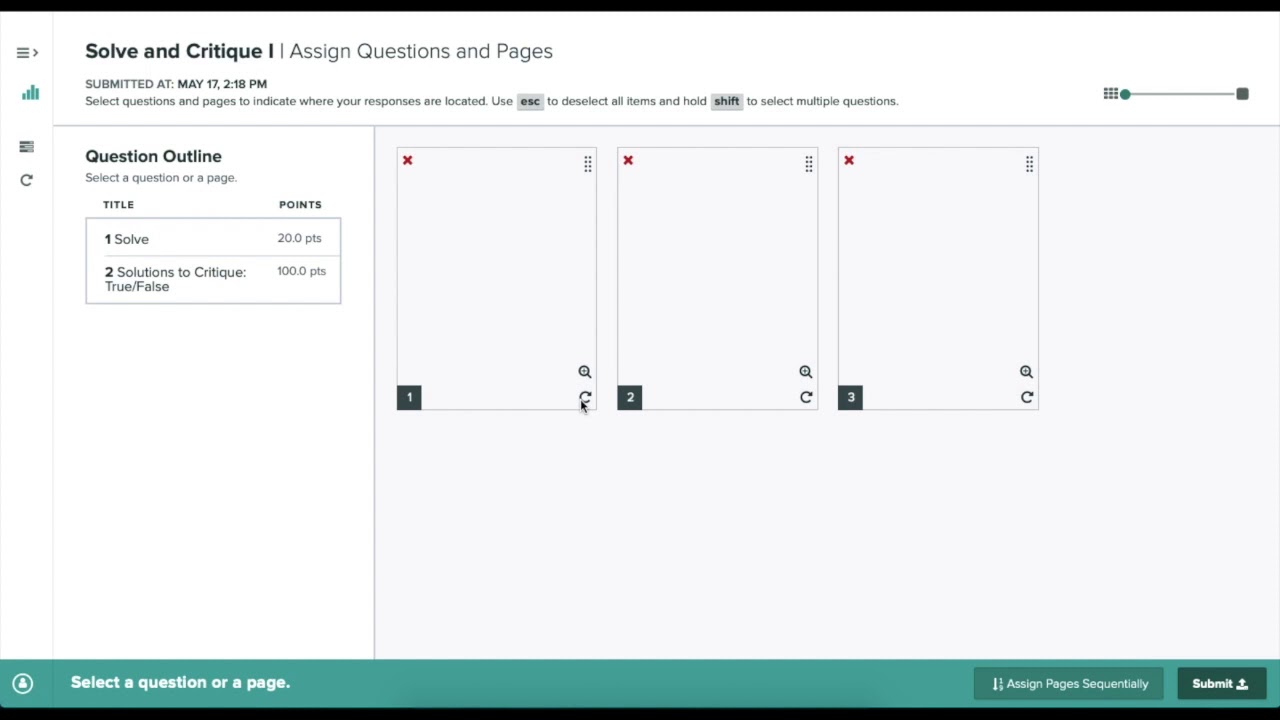Click the large square at slider end
This screenshot has height=720, width=1280.
pos(1242,94)
